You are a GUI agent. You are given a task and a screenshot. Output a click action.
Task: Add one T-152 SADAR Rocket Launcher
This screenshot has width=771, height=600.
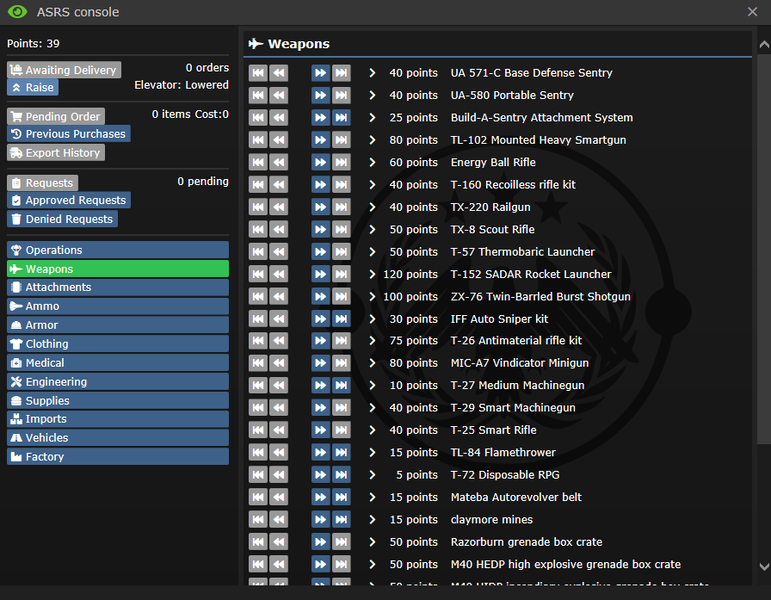320,274
